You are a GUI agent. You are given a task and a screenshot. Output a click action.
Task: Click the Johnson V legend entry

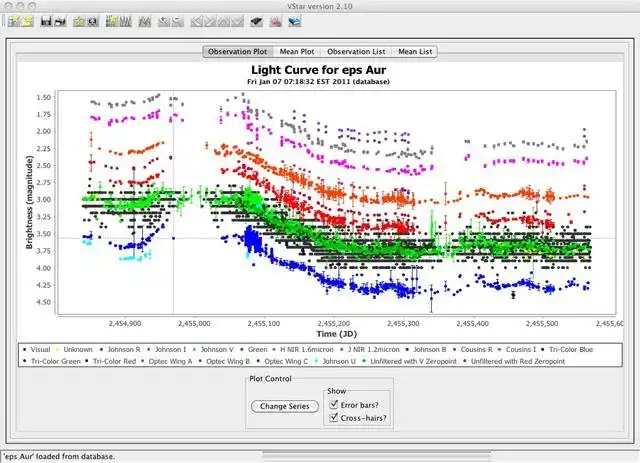point(216,350)
